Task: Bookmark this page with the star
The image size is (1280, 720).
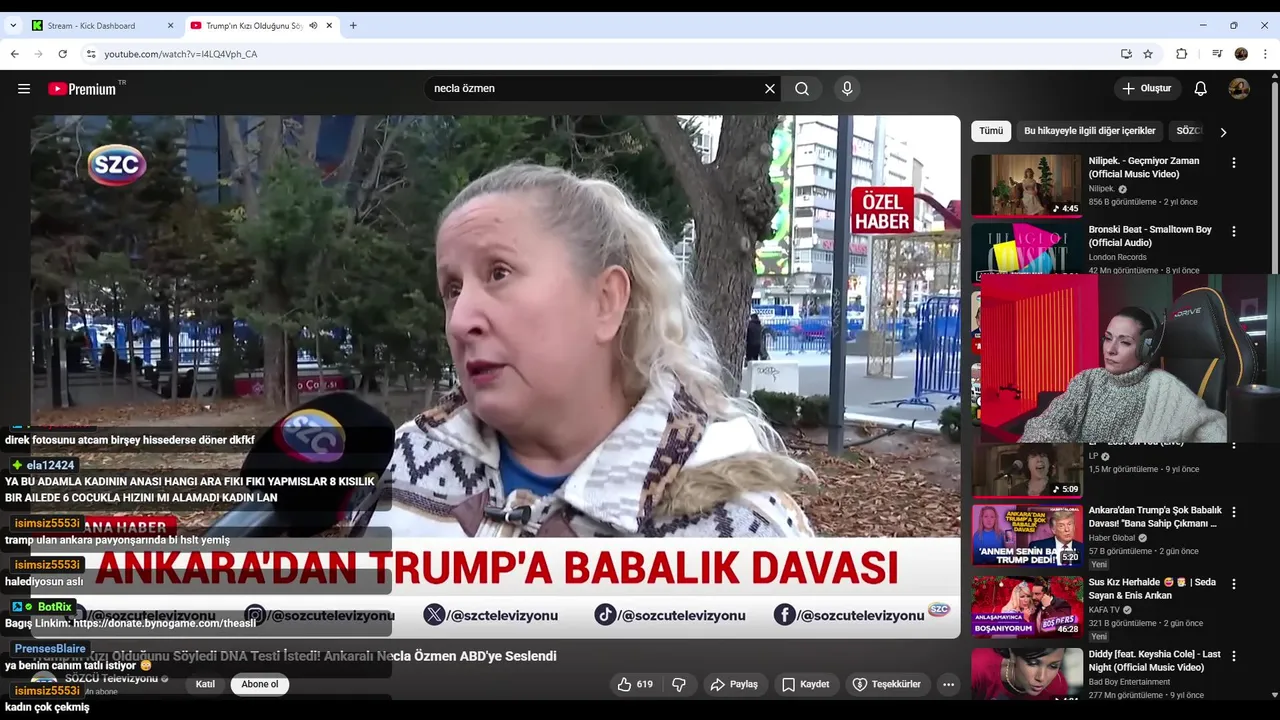Action: (1148, 54)
